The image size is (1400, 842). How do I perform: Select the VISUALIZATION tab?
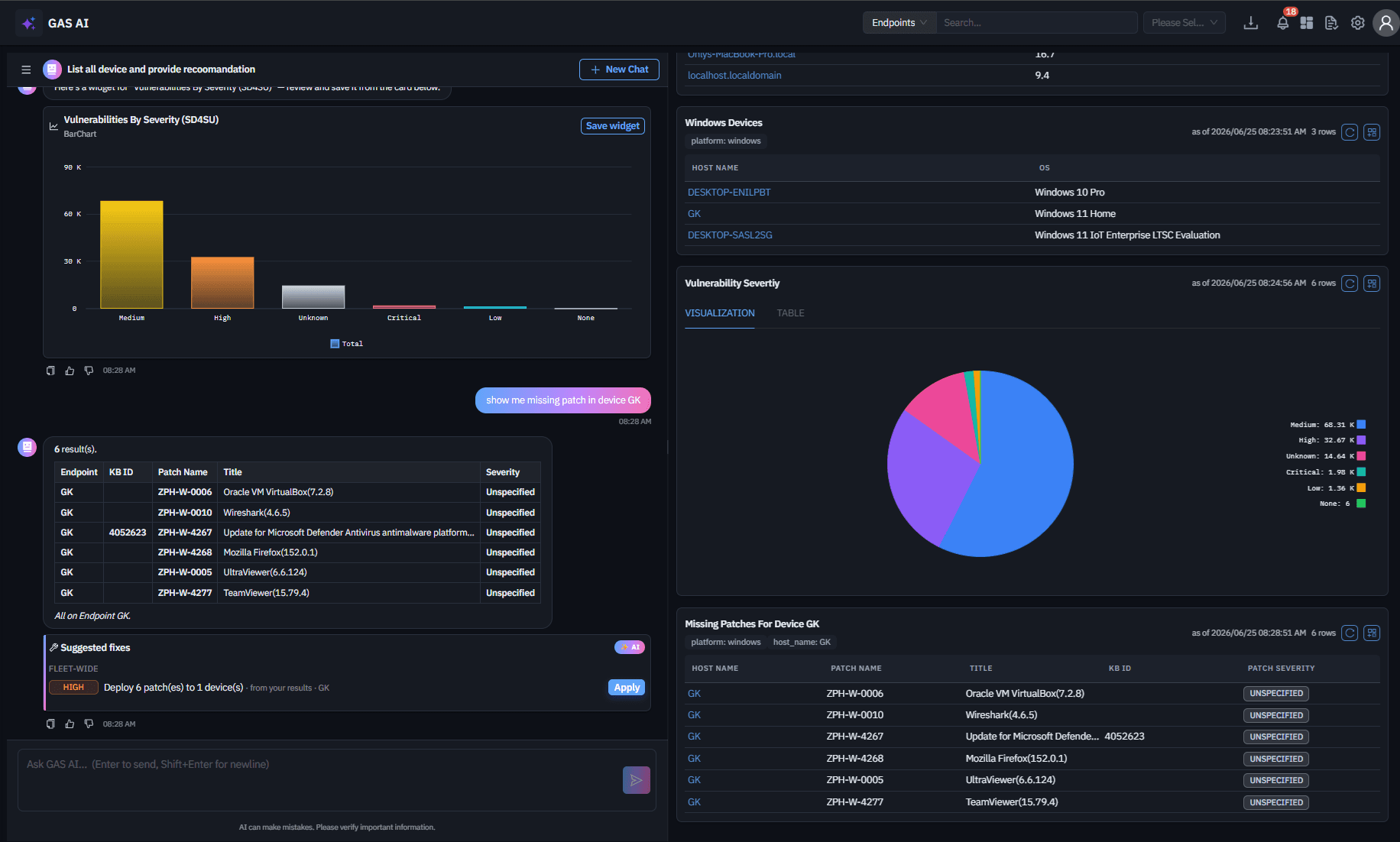coord(720,313)
